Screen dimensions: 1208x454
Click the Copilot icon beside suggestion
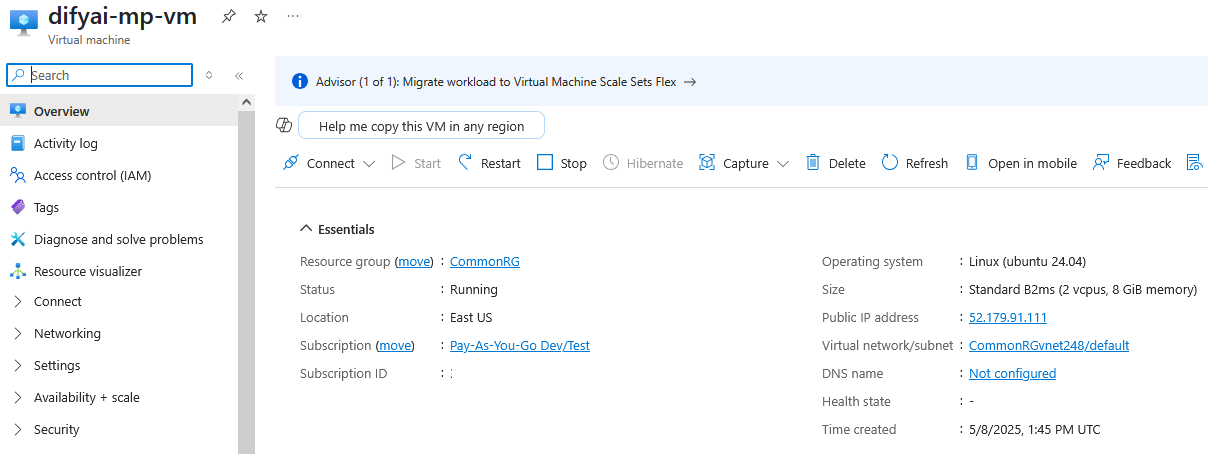[x=283, y=125]
